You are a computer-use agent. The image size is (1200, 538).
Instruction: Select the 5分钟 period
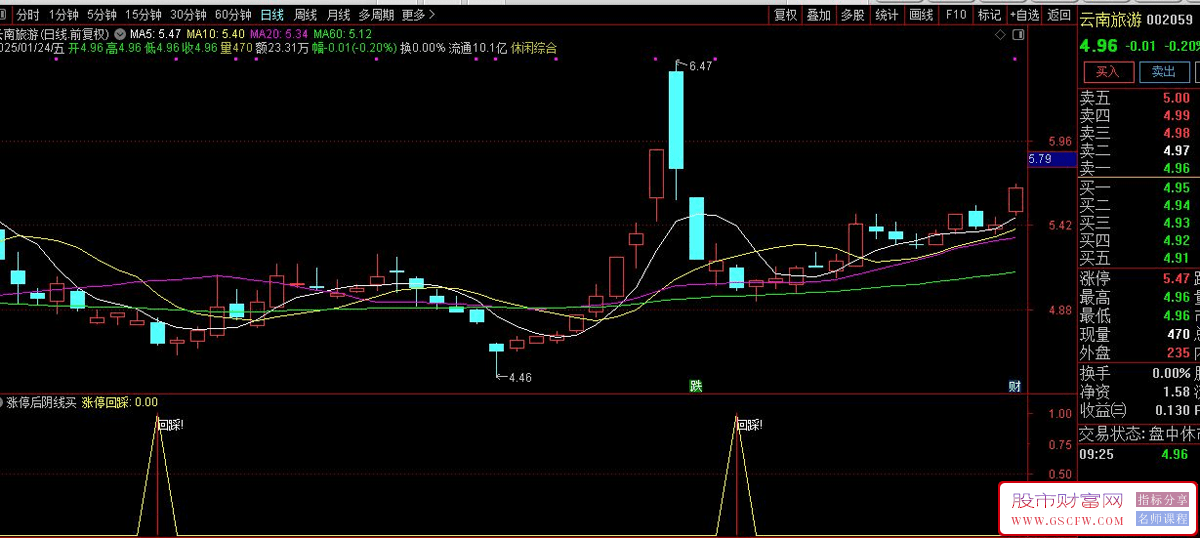[102, 15]
